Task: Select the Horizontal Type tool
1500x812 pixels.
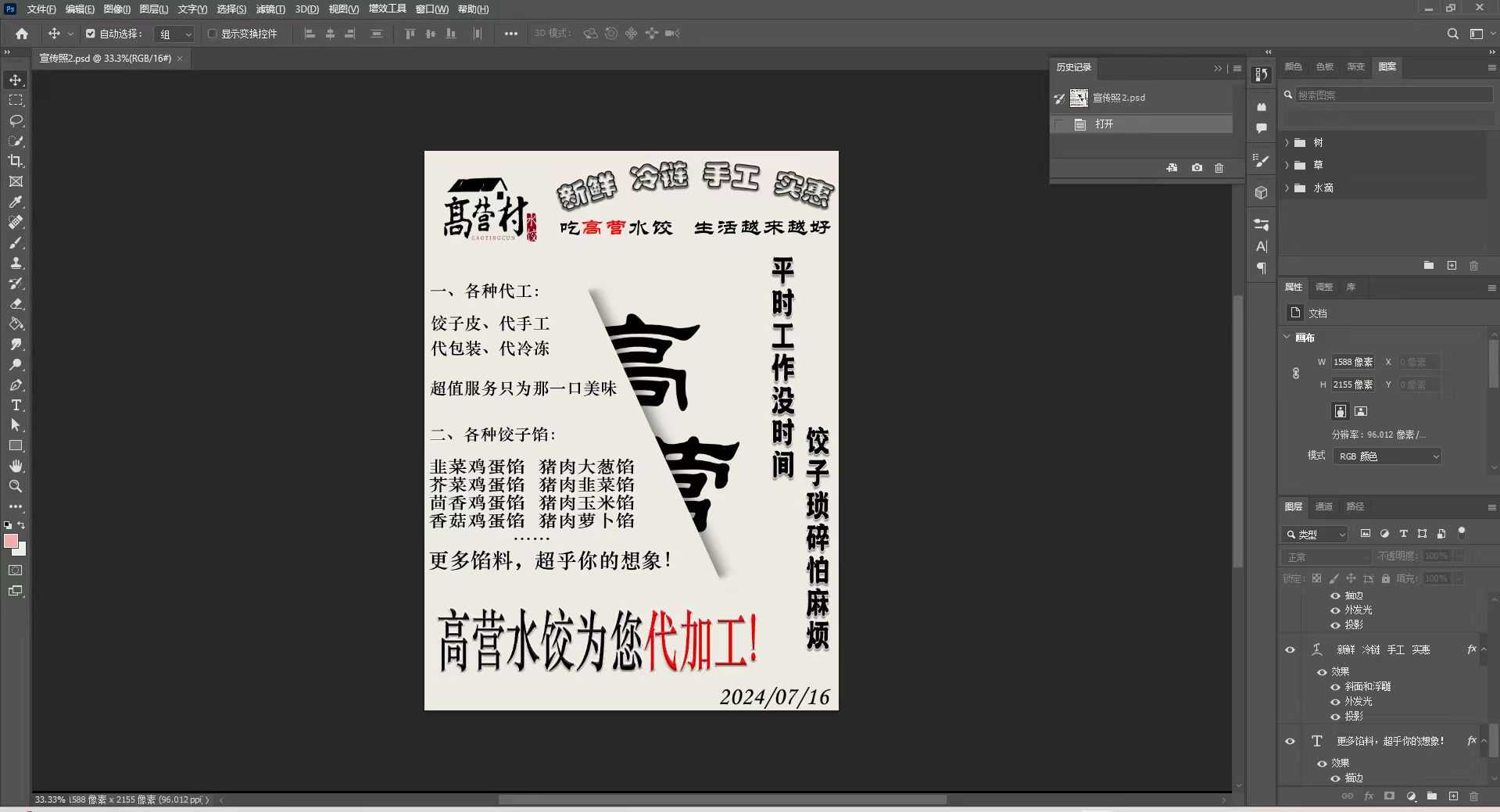Action: [x=16, y=405]
